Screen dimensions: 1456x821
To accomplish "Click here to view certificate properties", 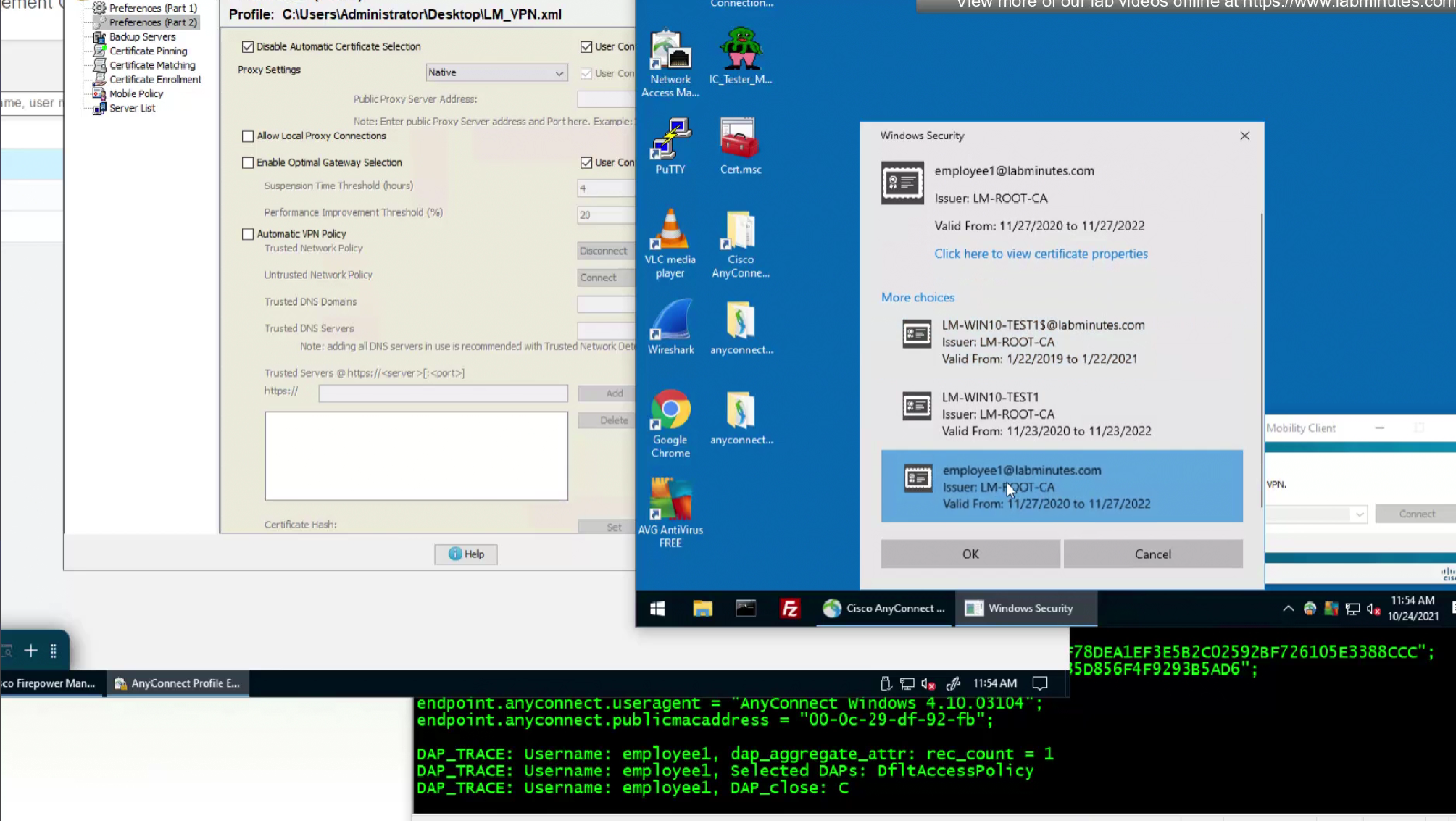I will click(x=1040, y=254).
